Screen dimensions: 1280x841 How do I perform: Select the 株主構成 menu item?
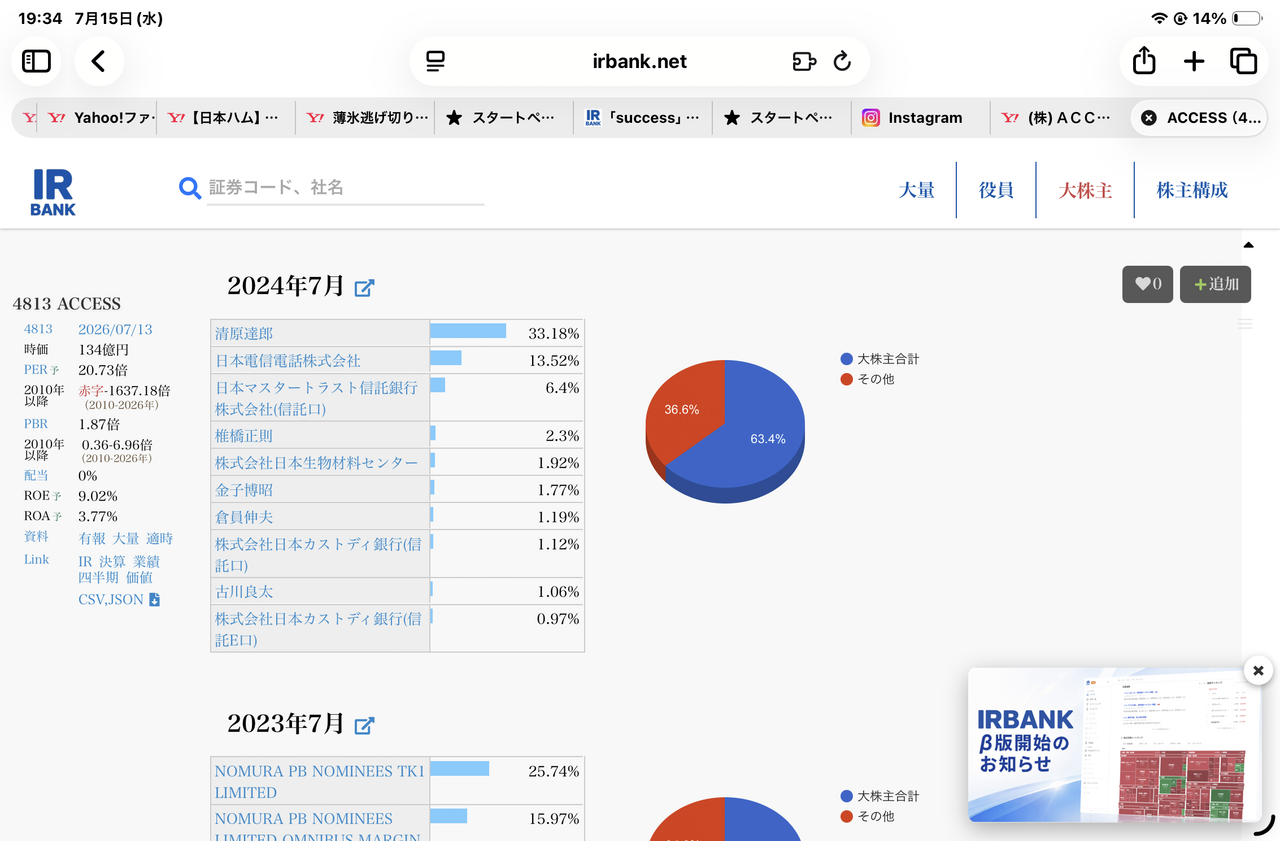click(1192, 190)
